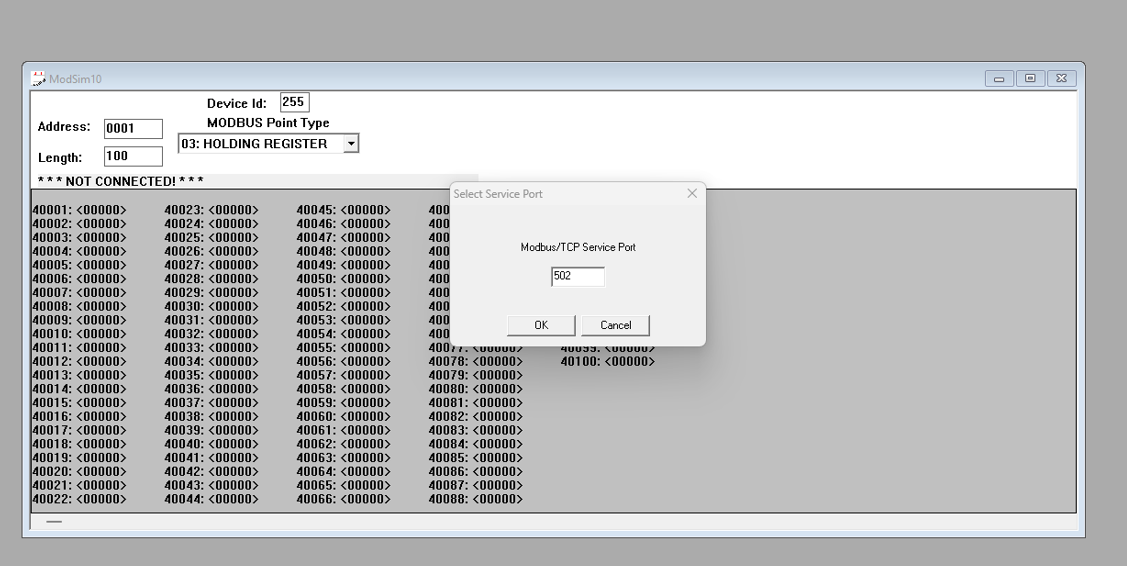1127x566 pixels.
Task: Select register 40060 value
Action: tap(366, 416)
